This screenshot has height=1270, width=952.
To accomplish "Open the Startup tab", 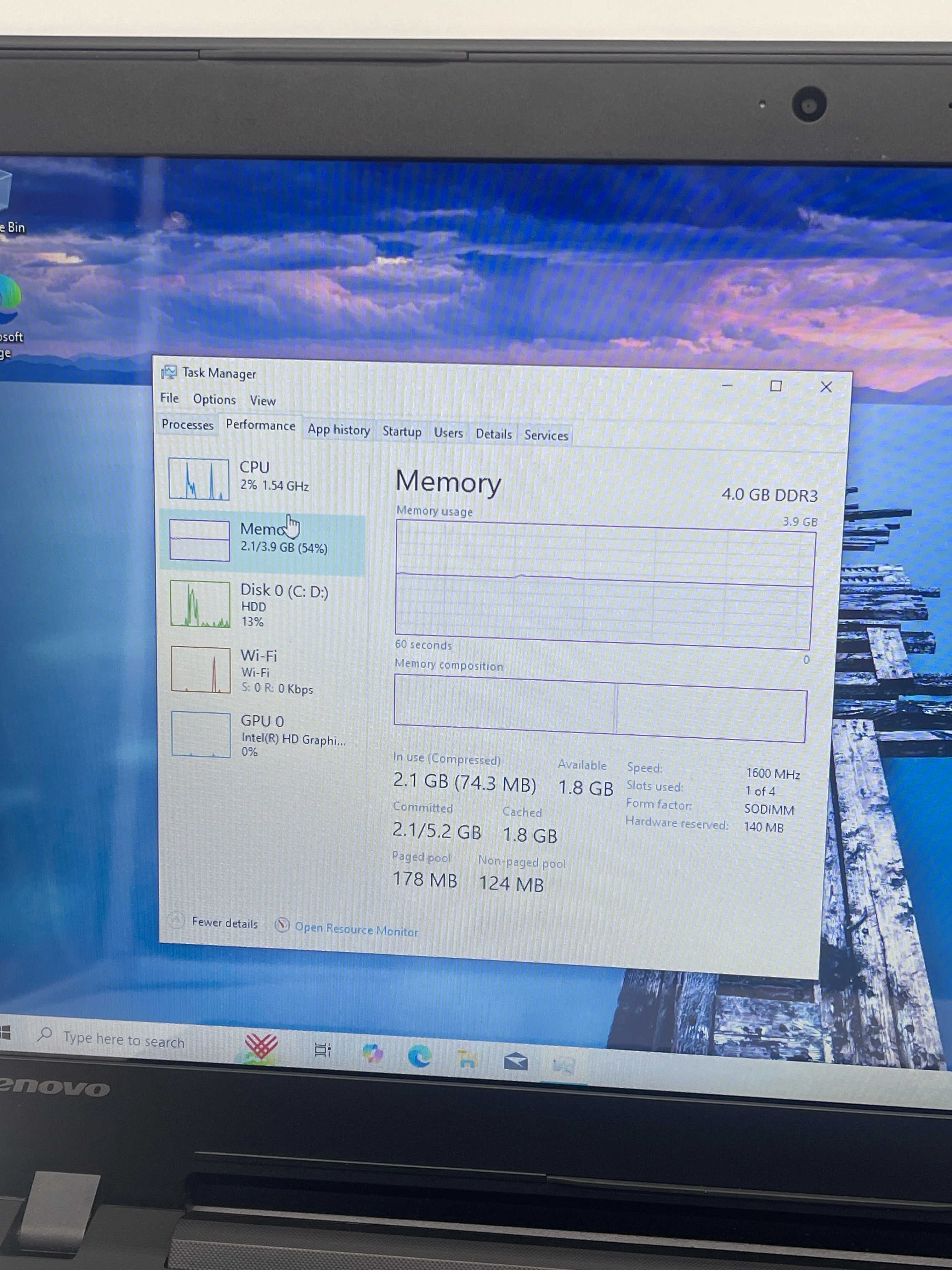I will (402, 431).
